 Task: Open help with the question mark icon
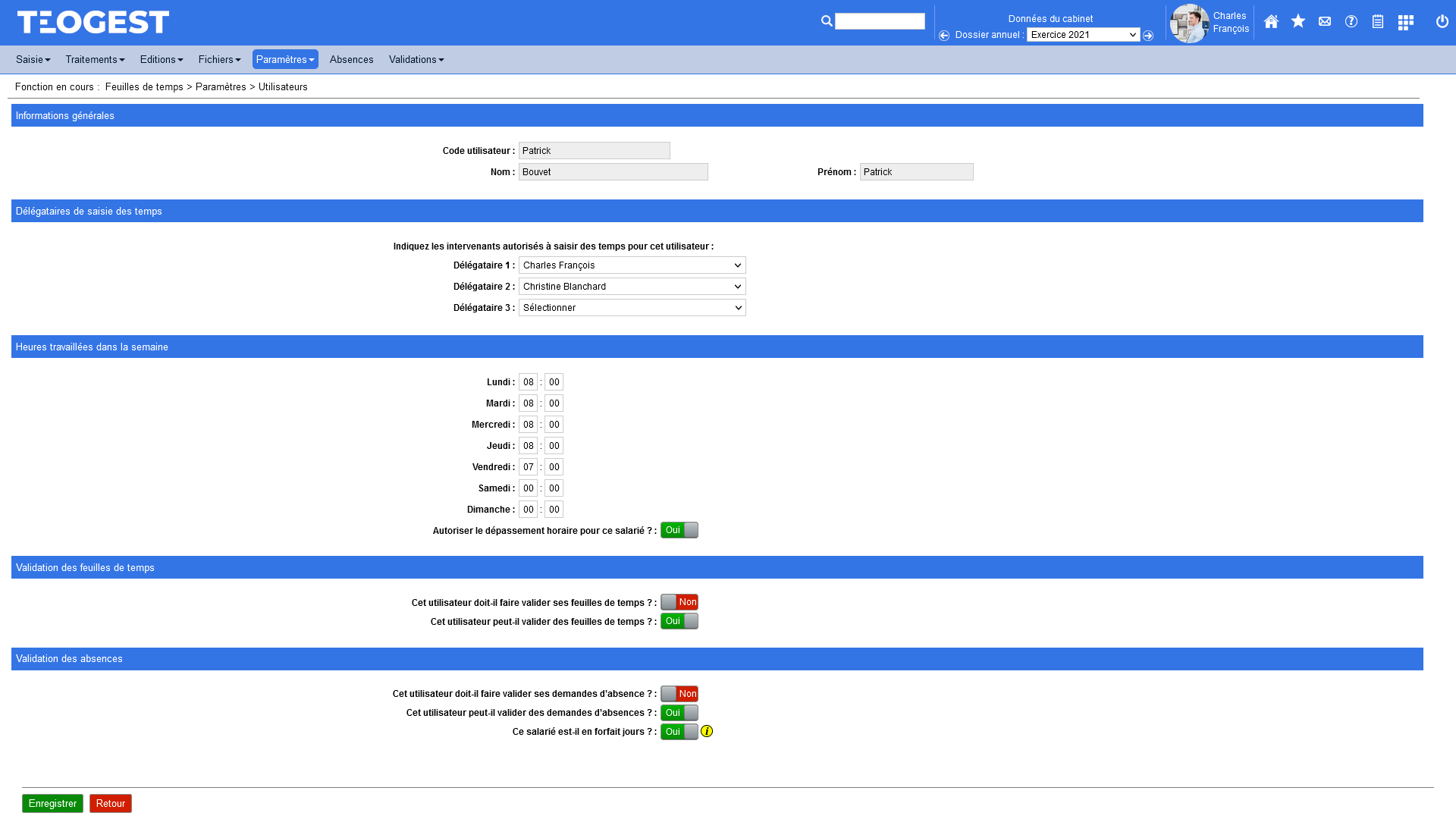(x=1351, y=21)
